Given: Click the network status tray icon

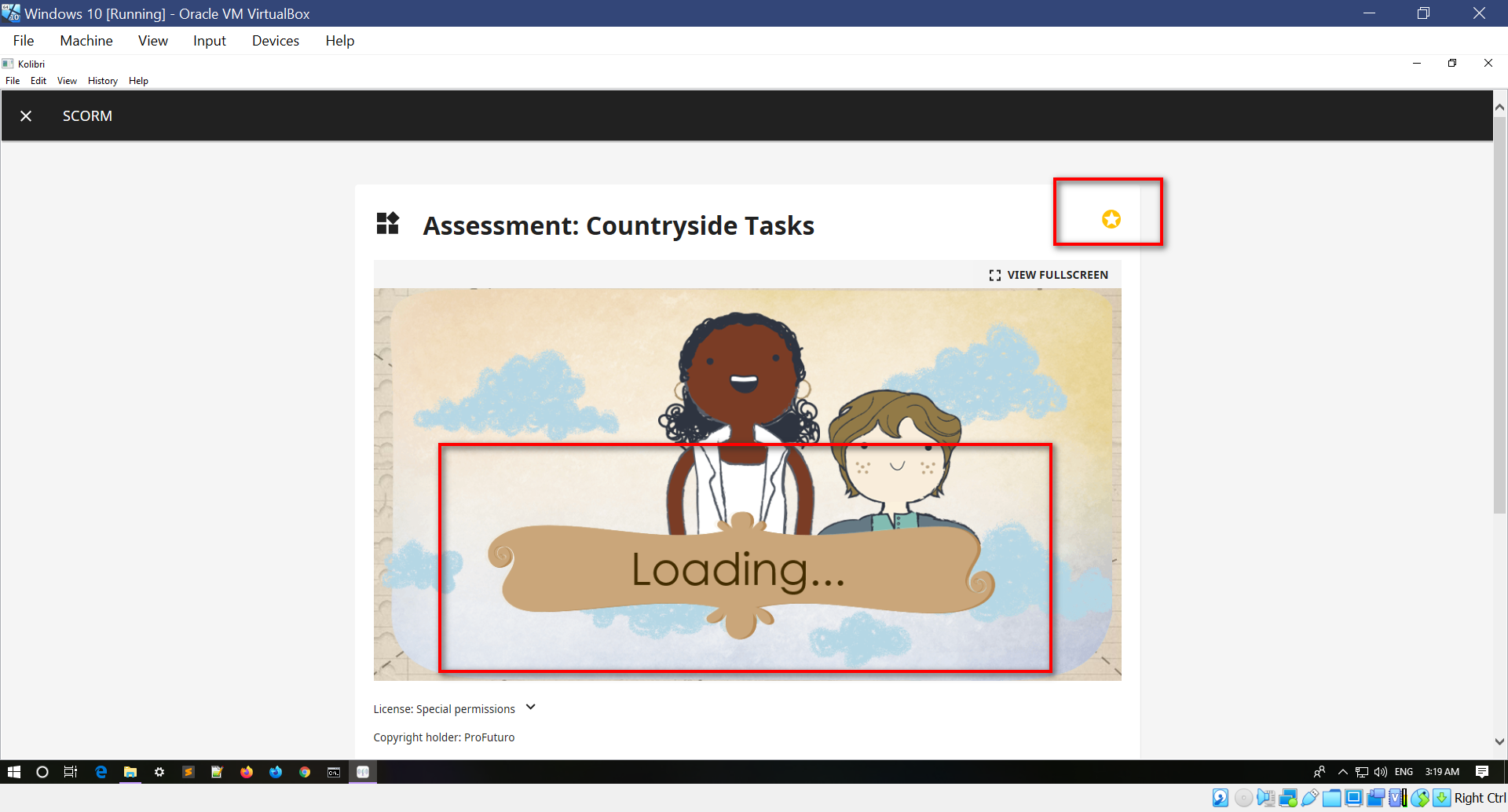Looking at the screenshot, I should pos(1362,772).
